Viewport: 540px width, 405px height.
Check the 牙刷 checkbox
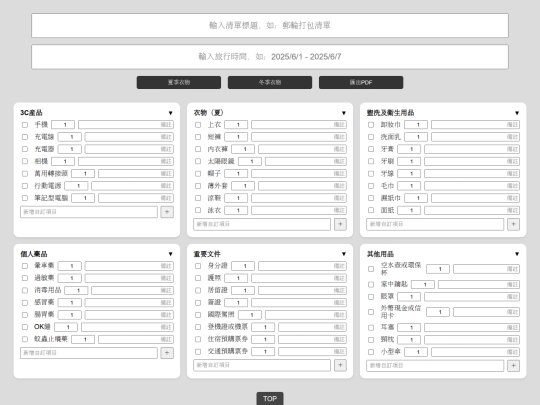pos(371,161)
